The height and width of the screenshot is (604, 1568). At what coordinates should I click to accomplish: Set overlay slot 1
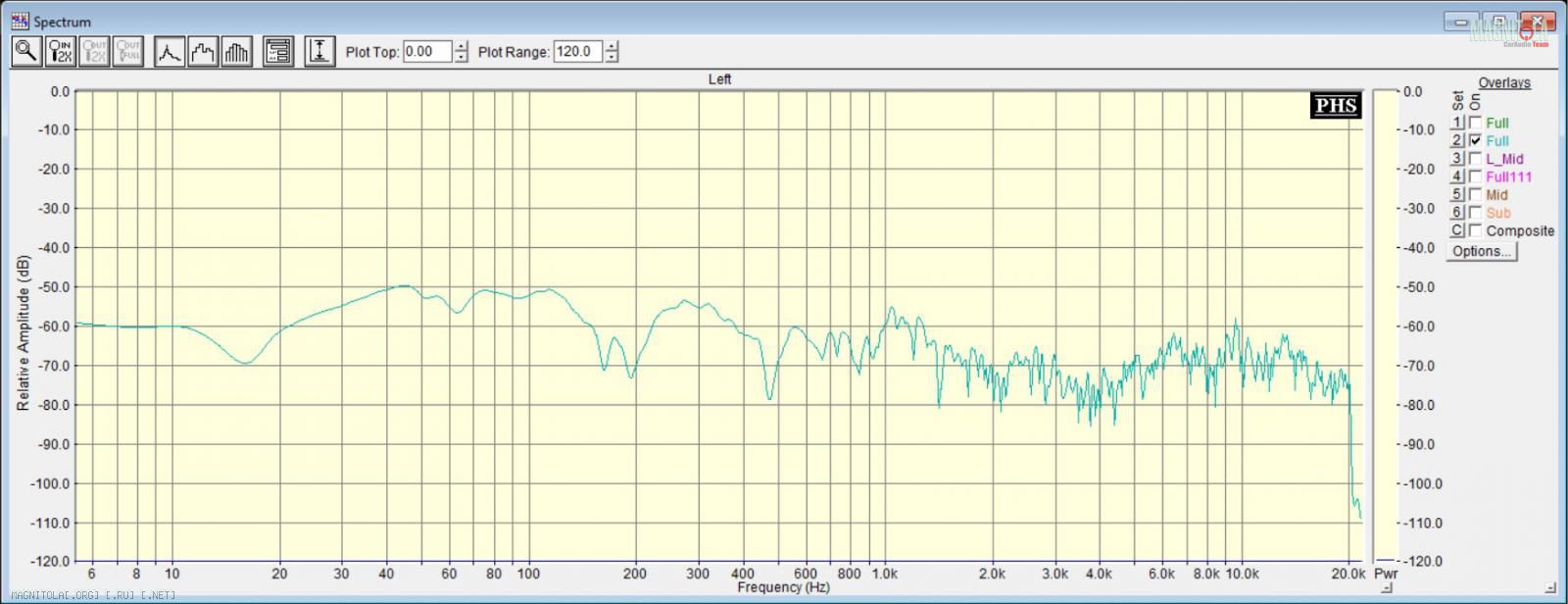[1457, 123]
